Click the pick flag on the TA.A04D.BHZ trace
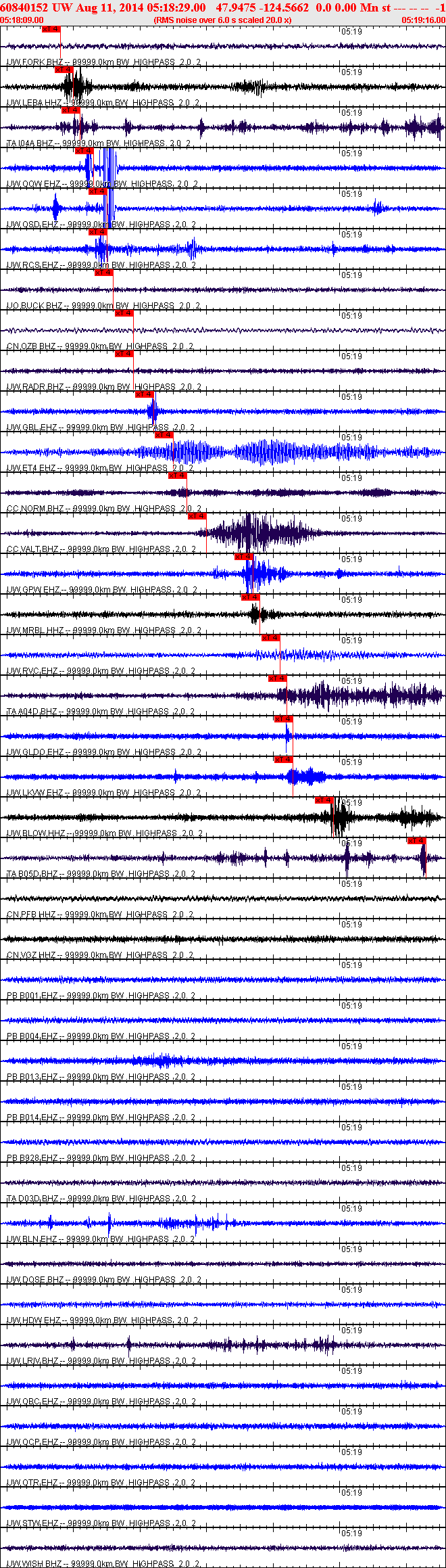 click(x=278, y=678)
